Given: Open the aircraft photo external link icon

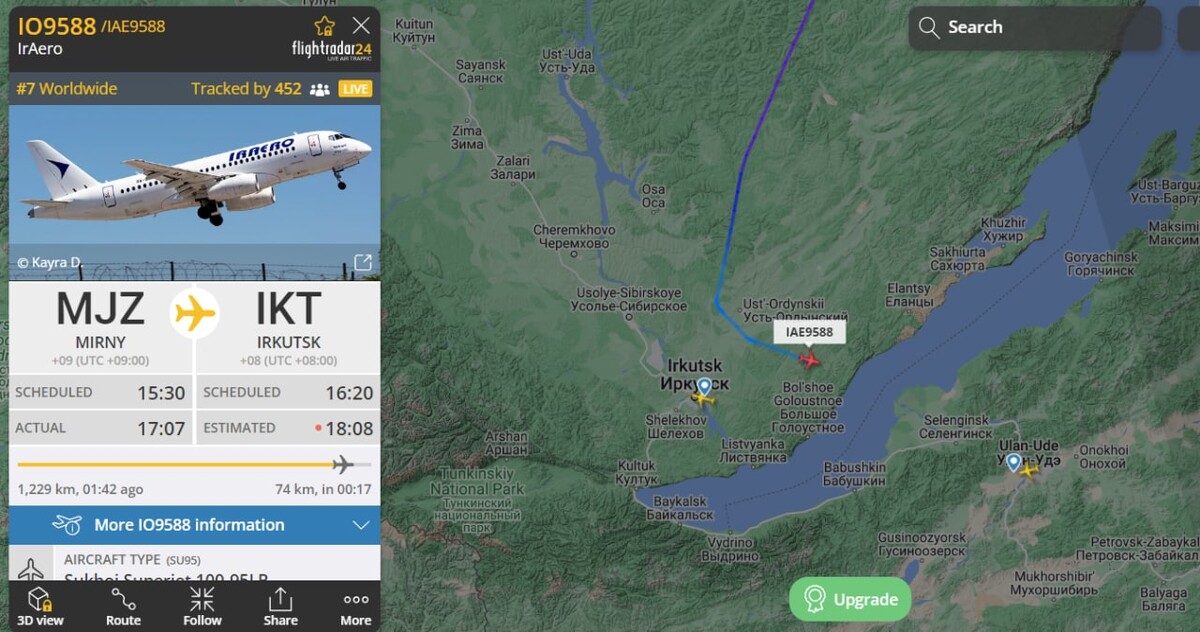Looking at the screenshot, I should [363, 263].
